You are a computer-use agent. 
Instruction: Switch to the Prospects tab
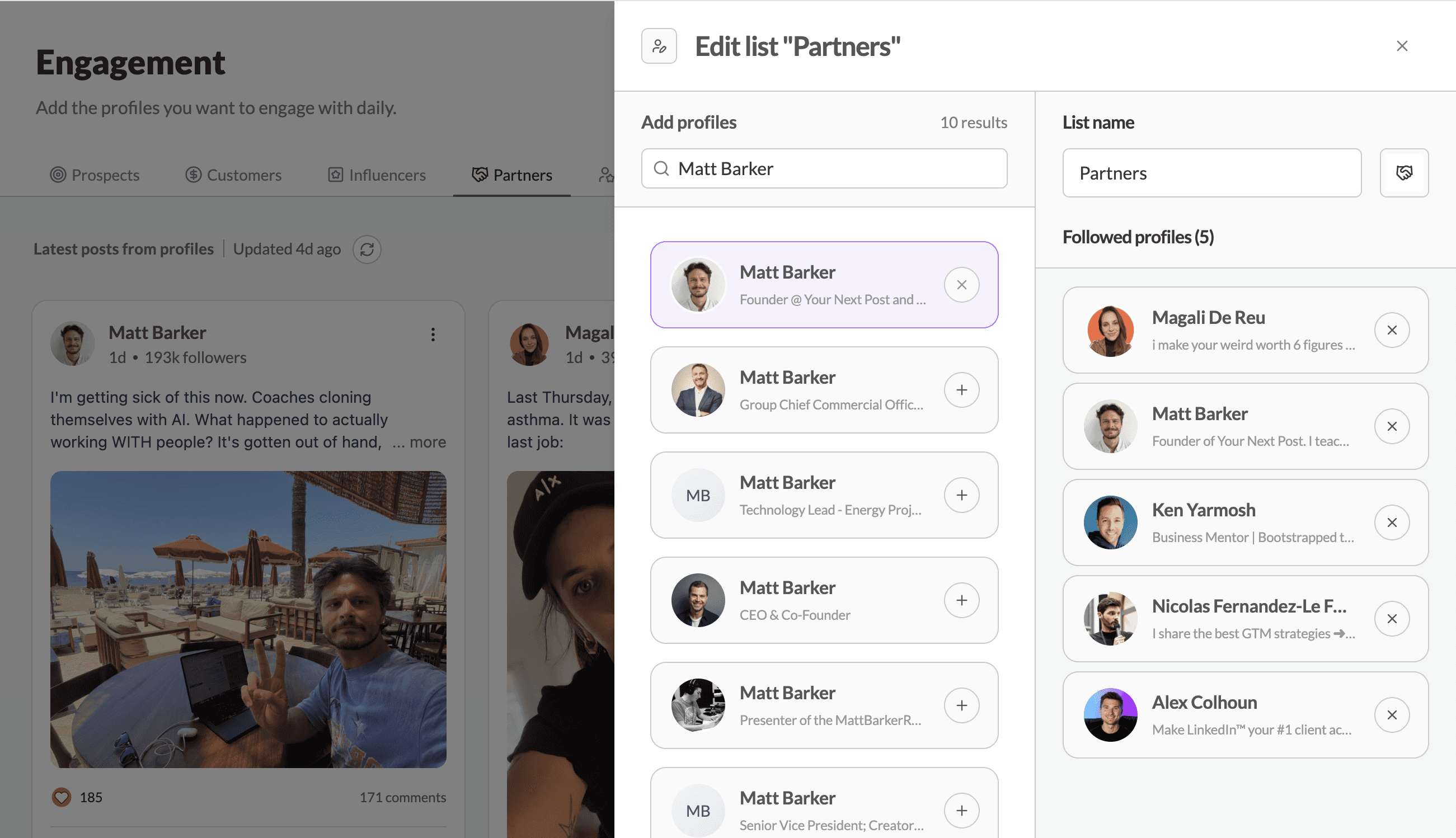click(95, 175)
